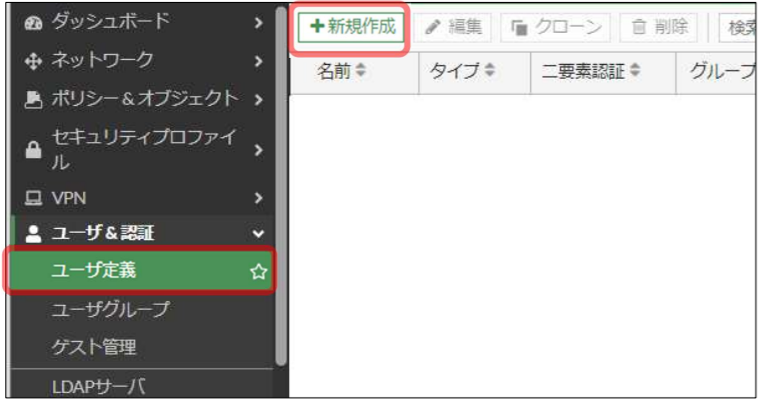Click the 編集 button

click(x=452, y=27)
